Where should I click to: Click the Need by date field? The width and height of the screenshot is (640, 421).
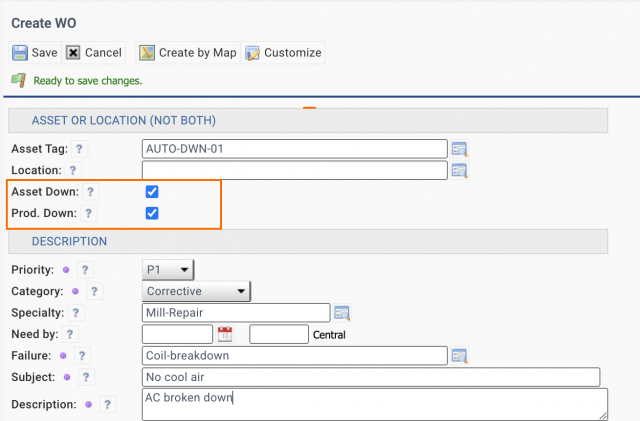pos(178,334)
